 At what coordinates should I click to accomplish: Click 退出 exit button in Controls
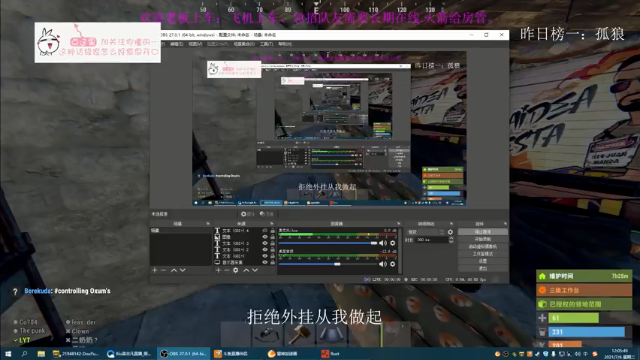click(x=482, y=269)
